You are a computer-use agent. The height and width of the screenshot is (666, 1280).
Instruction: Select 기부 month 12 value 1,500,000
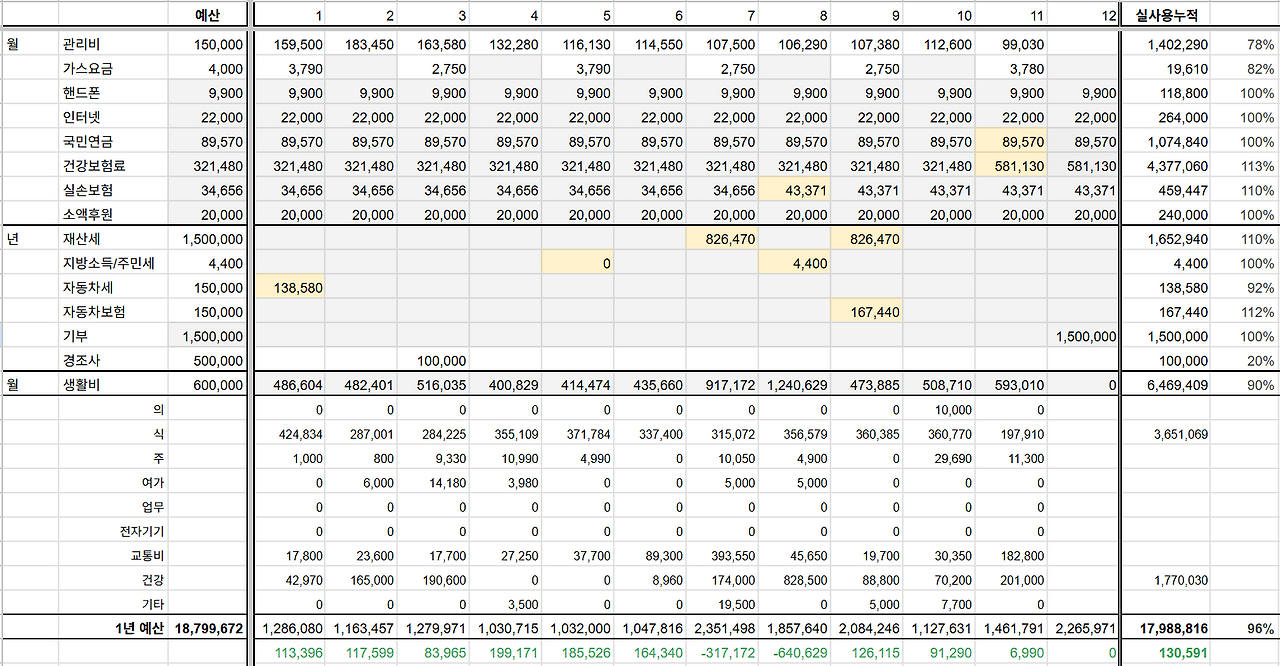coord(1084,336)
